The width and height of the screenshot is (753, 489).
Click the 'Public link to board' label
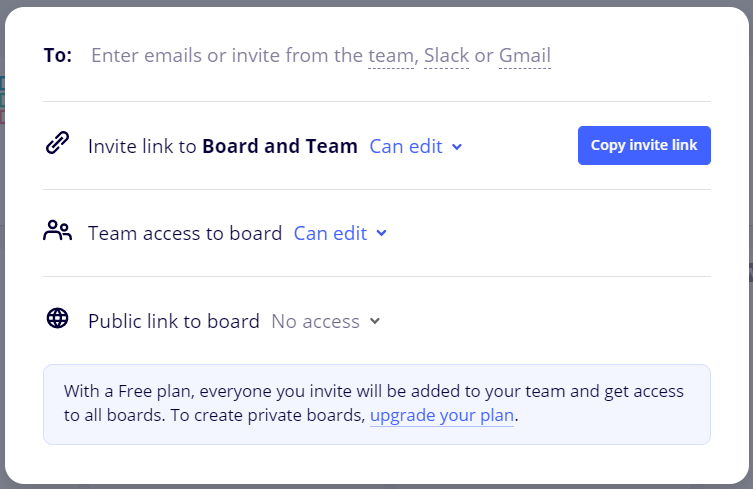coord(174,321)
